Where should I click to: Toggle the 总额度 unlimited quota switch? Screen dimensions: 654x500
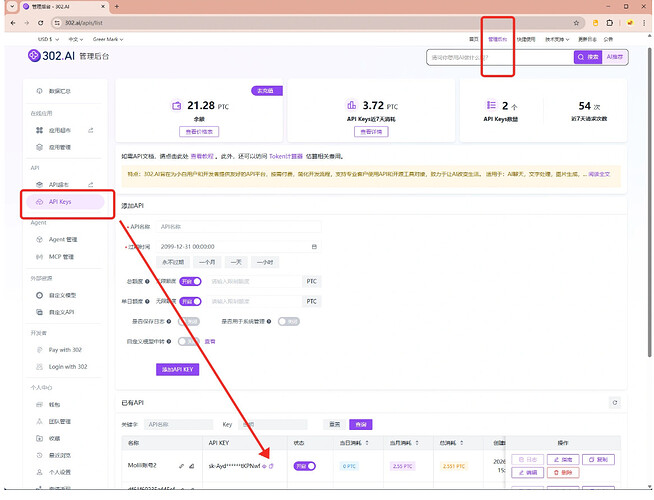(x=190, y=281)
